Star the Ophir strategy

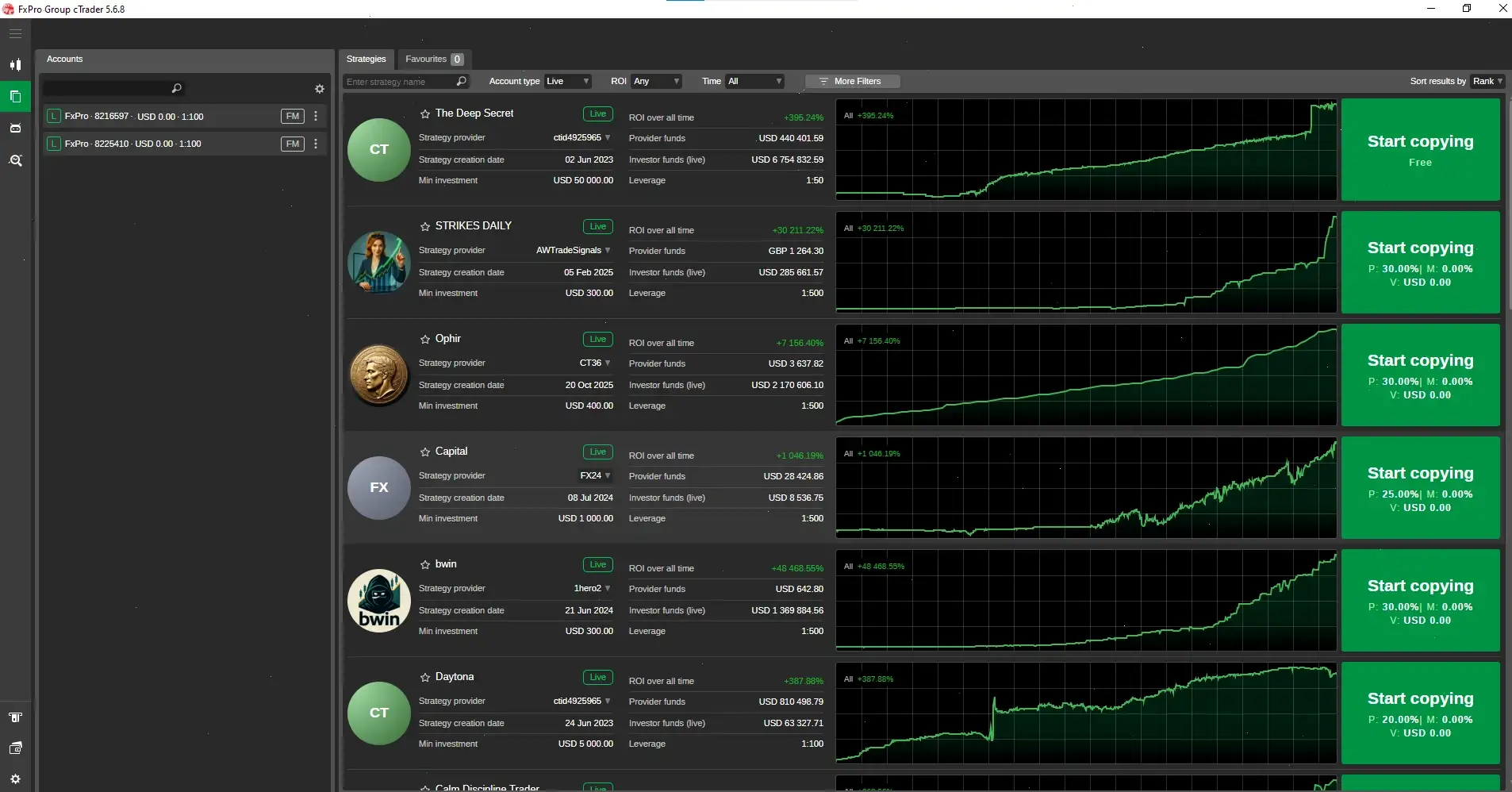pos(424,339)
